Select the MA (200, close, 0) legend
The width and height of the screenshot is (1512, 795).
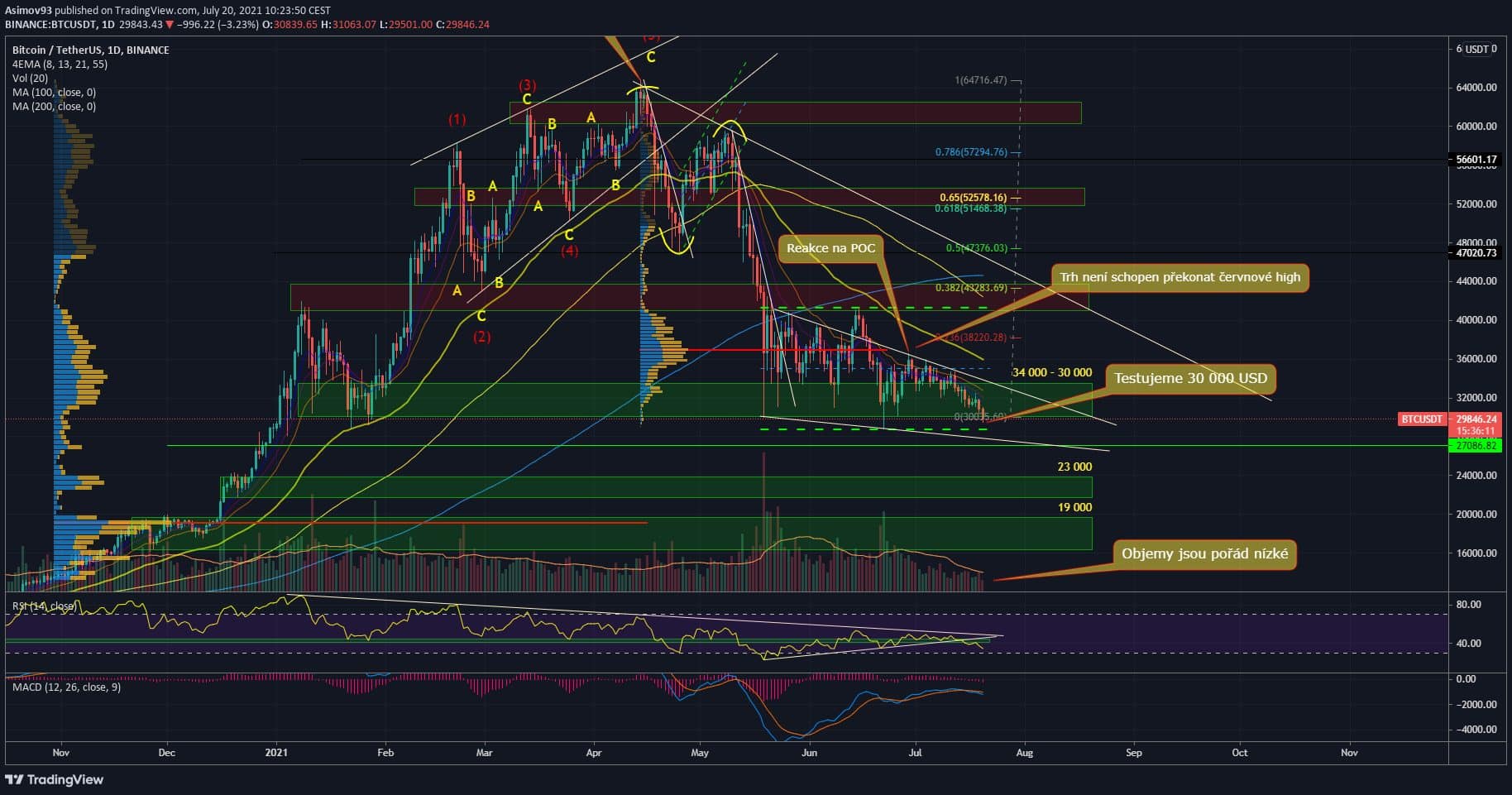point(54,107)
